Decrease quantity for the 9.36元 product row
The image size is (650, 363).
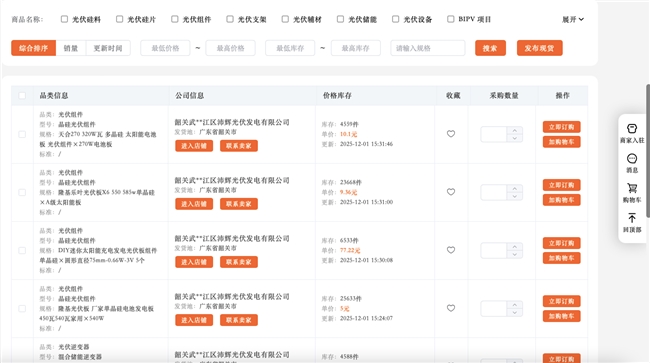coord(515,196)
